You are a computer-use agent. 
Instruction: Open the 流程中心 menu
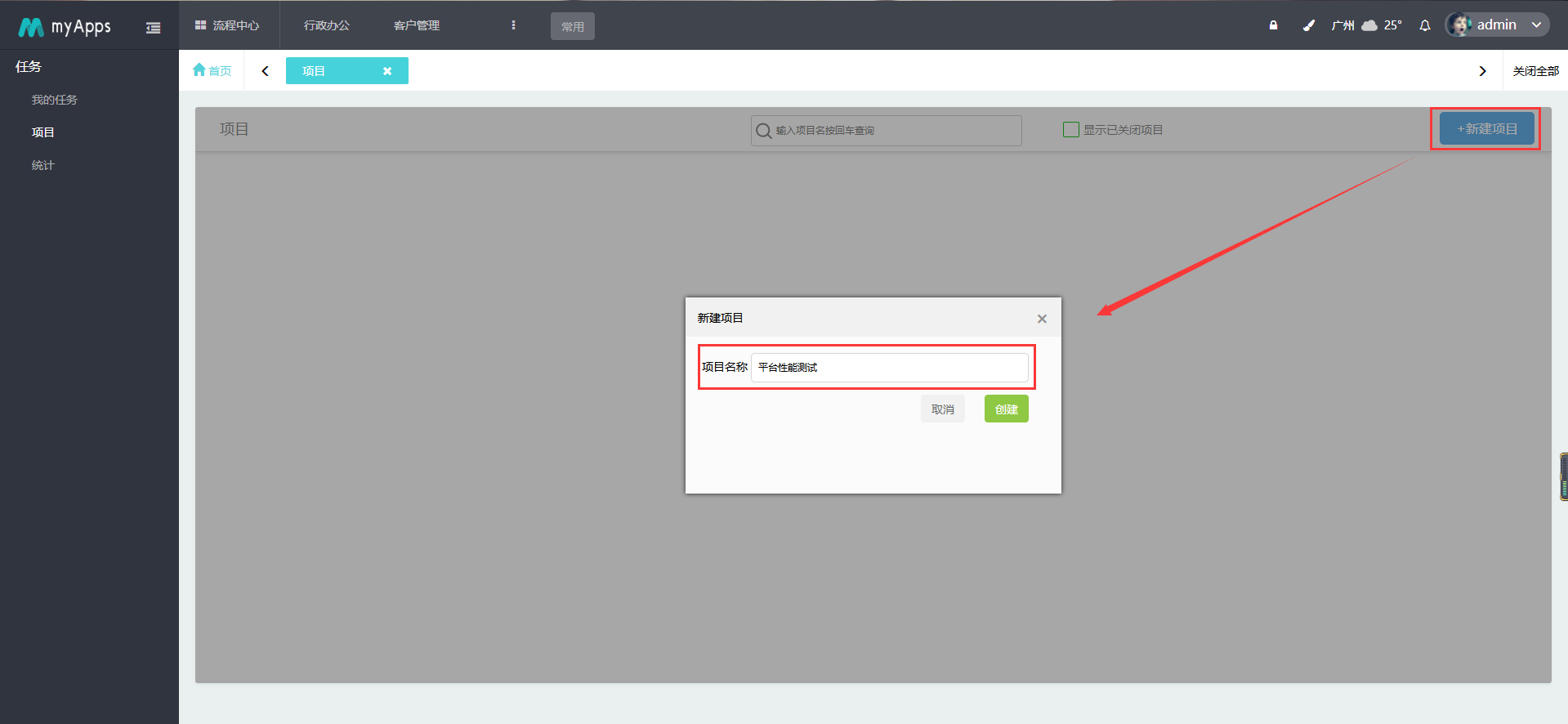pyautogui.click(x=227, y=25)
